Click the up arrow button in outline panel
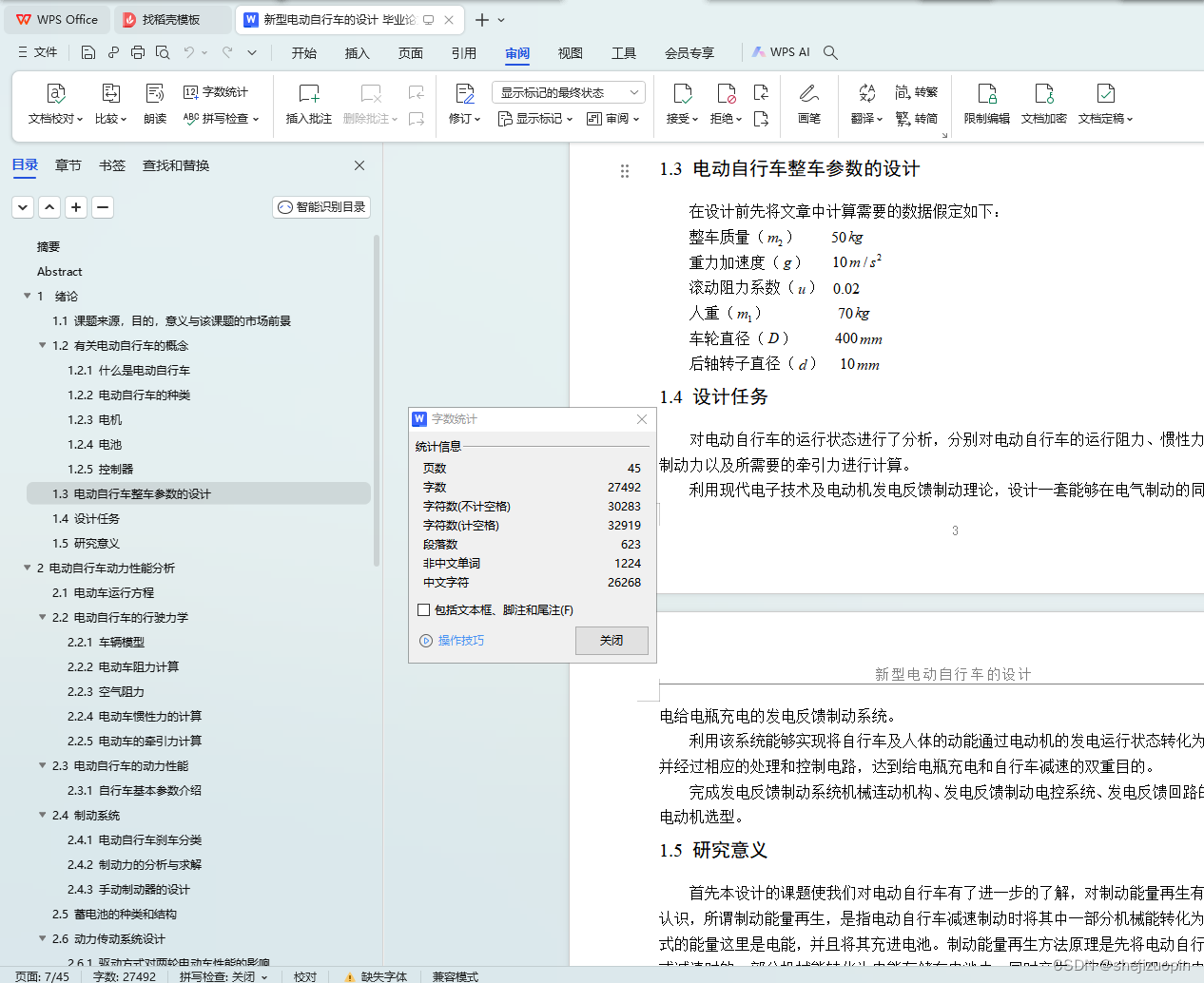Image resolution: width=1204 pixels, height=983 pixels. click(49, 206)
